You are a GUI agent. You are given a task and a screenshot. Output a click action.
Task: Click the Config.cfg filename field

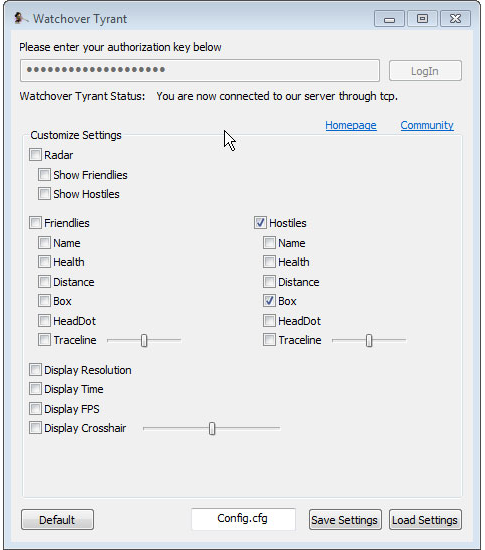point(243,519)
